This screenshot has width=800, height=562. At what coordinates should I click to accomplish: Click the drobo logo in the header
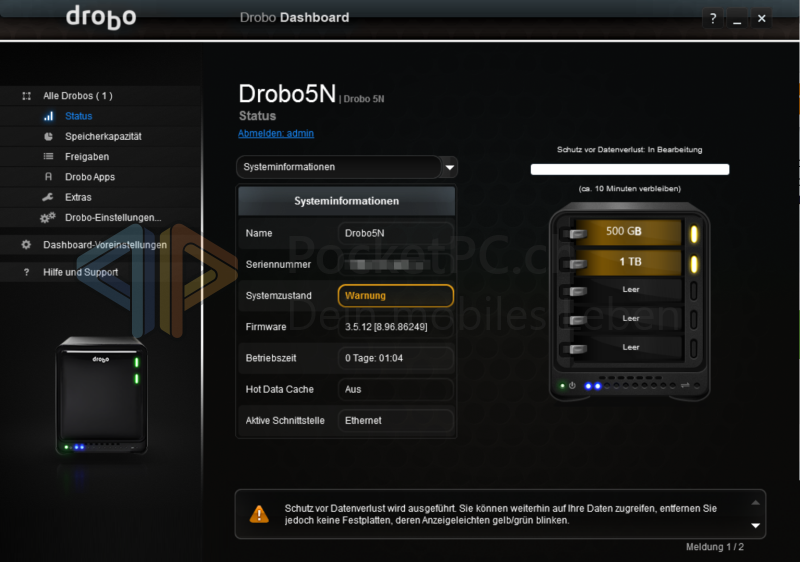(x=101, y=17)
